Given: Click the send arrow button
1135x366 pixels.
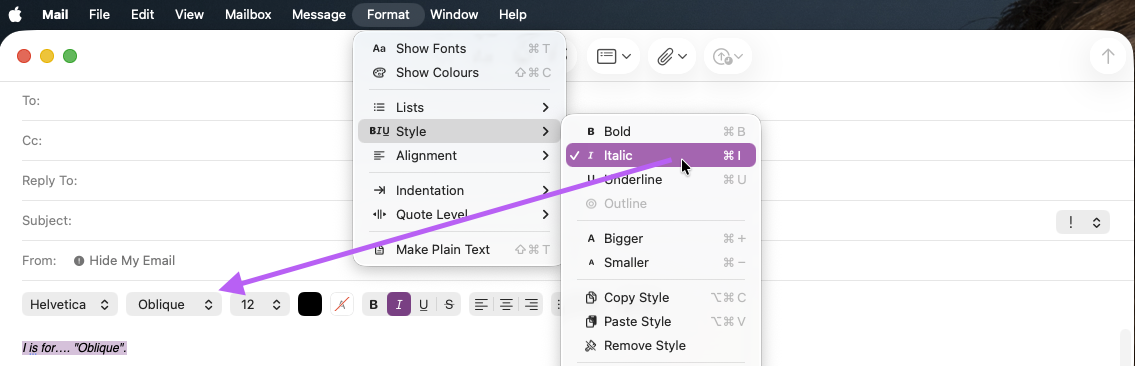Looking at the screenshot, I should coord(1107,56).
